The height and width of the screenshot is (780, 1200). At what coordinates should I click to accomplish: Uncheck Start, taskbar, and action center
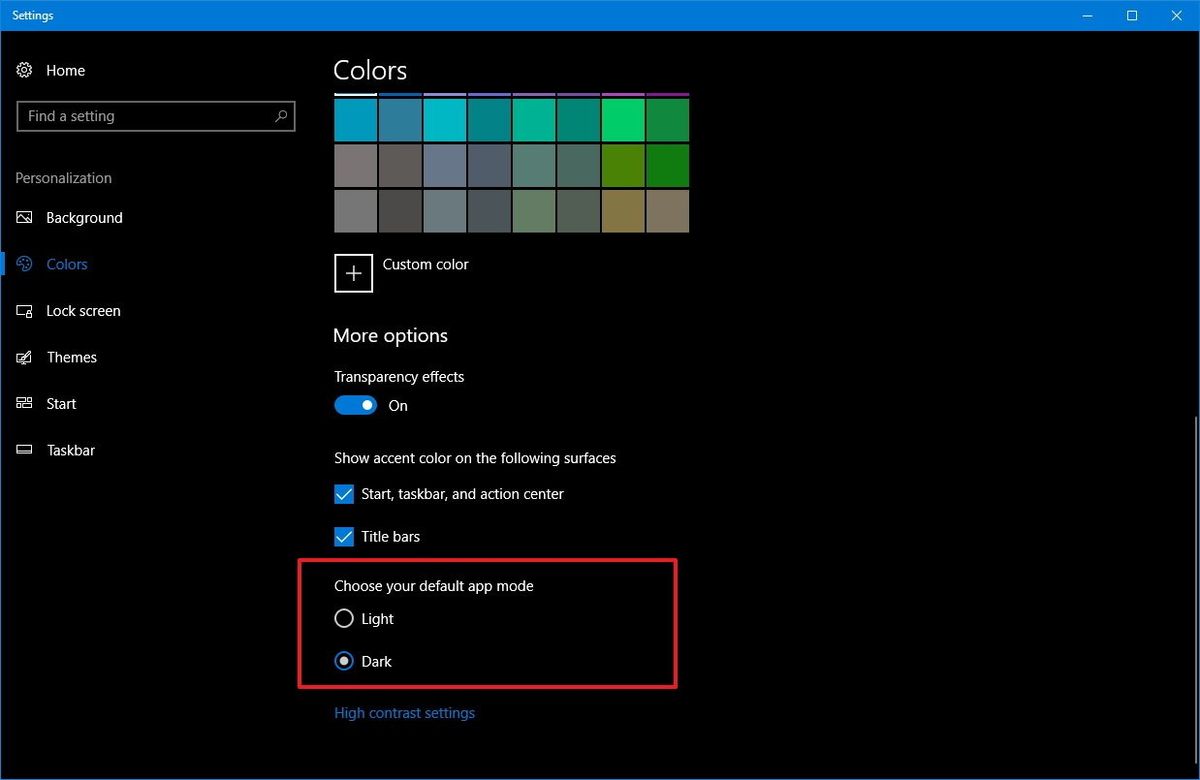(x=343, y=494)
